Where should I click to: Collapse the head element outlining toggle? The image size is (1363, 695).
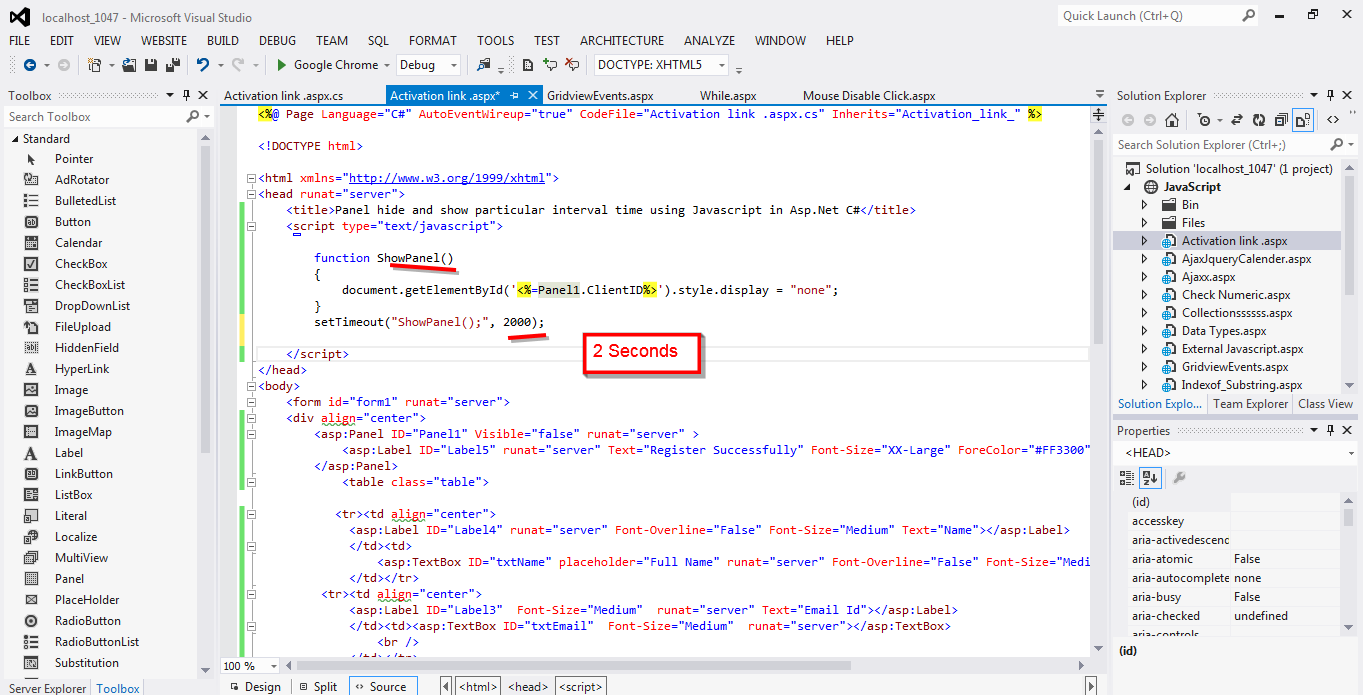(250, 194)
